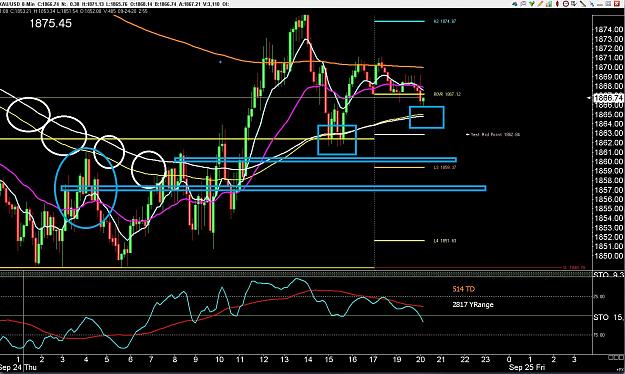Click the lower STO 15 indicator label
This screenshot has width=625, height=374.
click(608, 317)
